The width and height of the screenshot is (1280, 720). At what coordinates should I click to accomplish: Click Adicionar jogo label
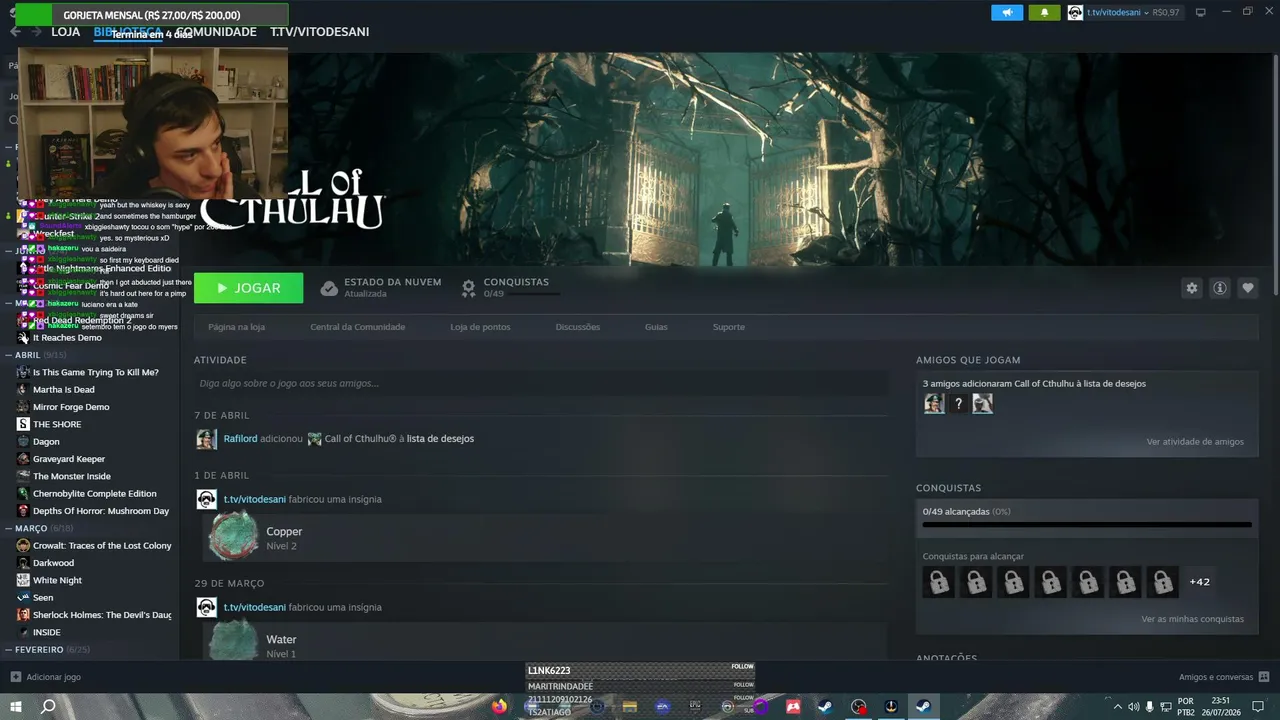[53, 677]
